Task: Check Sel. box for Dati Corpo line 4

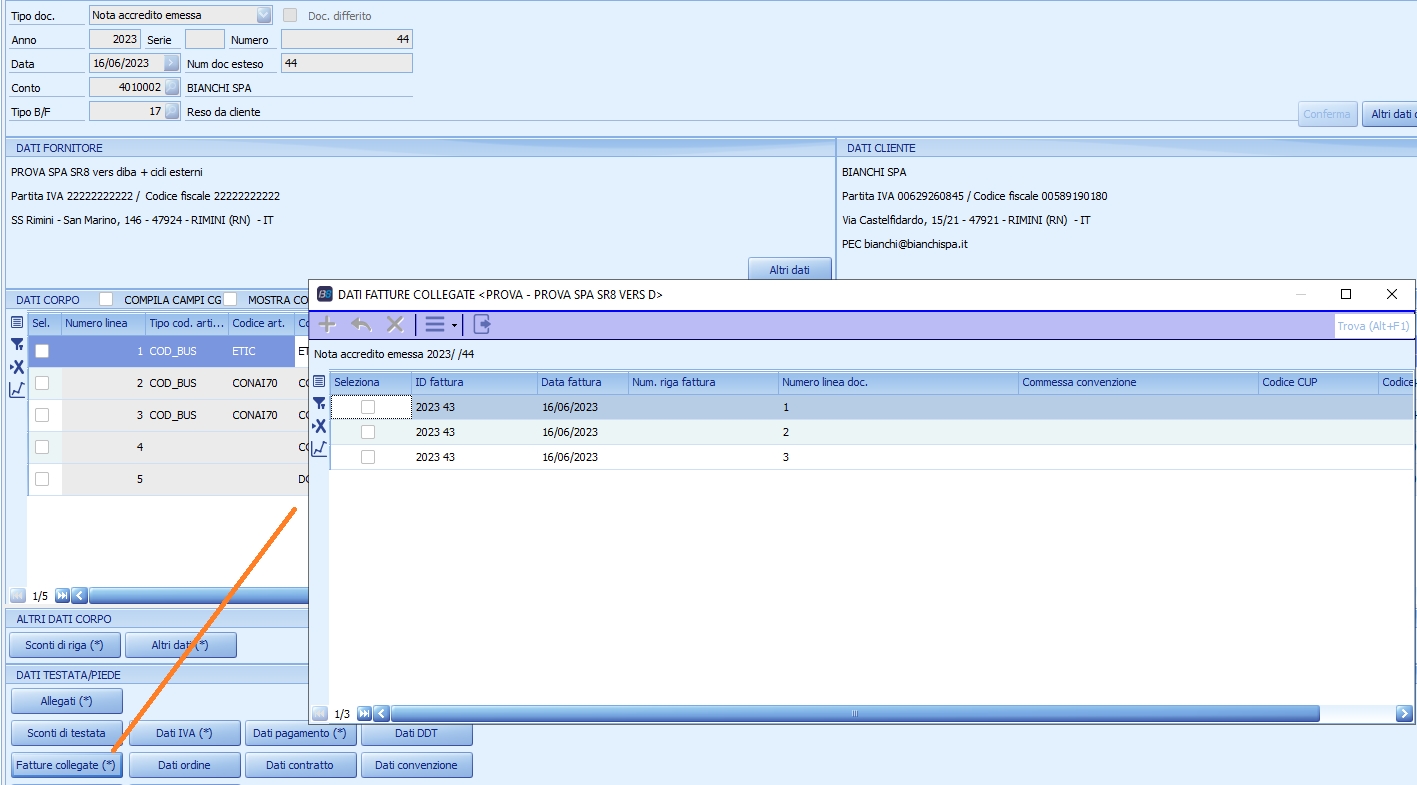Action: click(42, 447)
